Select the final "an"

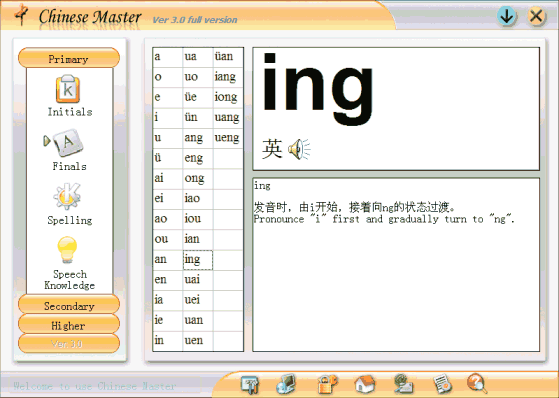coord(168,260)
